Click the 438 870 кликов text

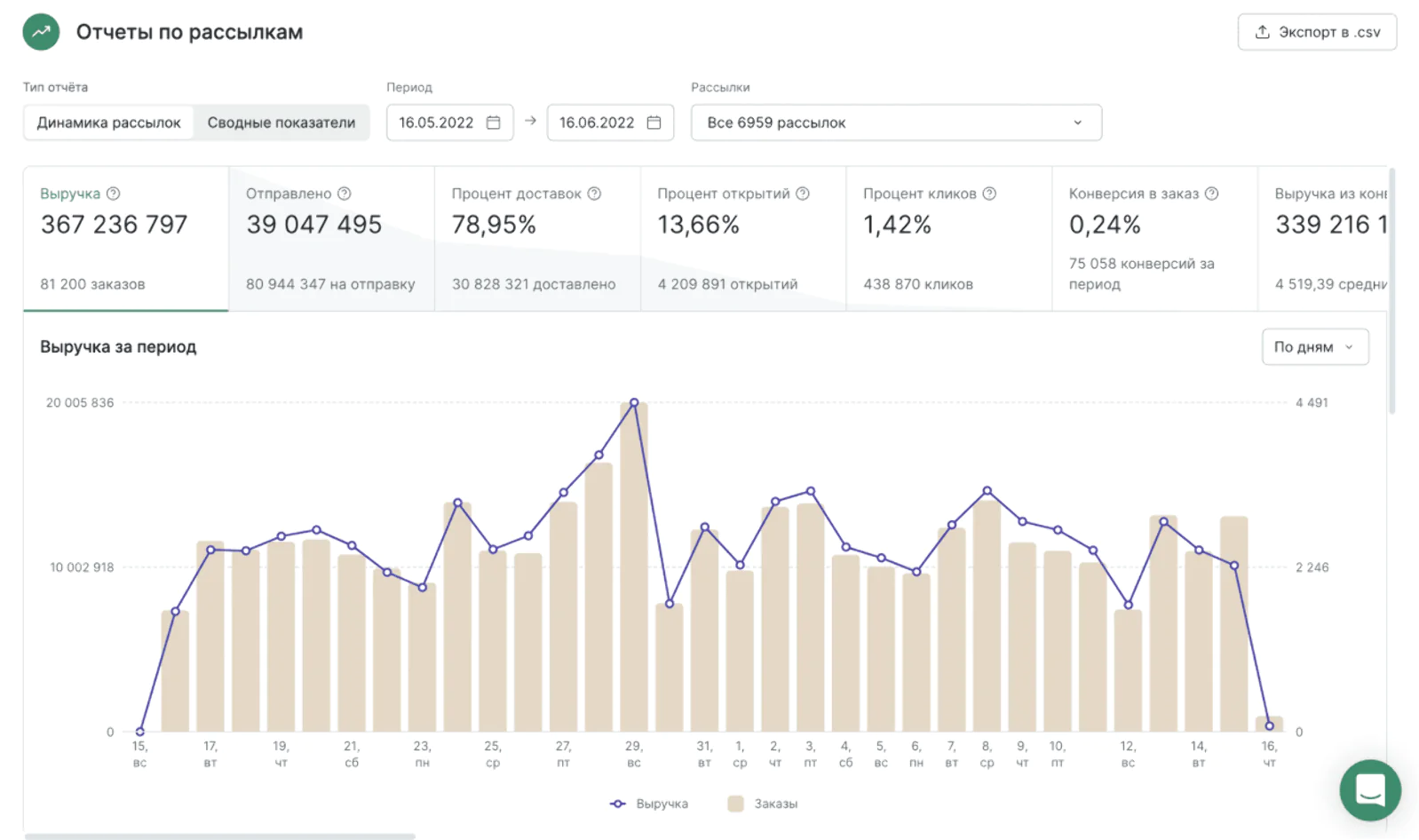tap(918, 284)
